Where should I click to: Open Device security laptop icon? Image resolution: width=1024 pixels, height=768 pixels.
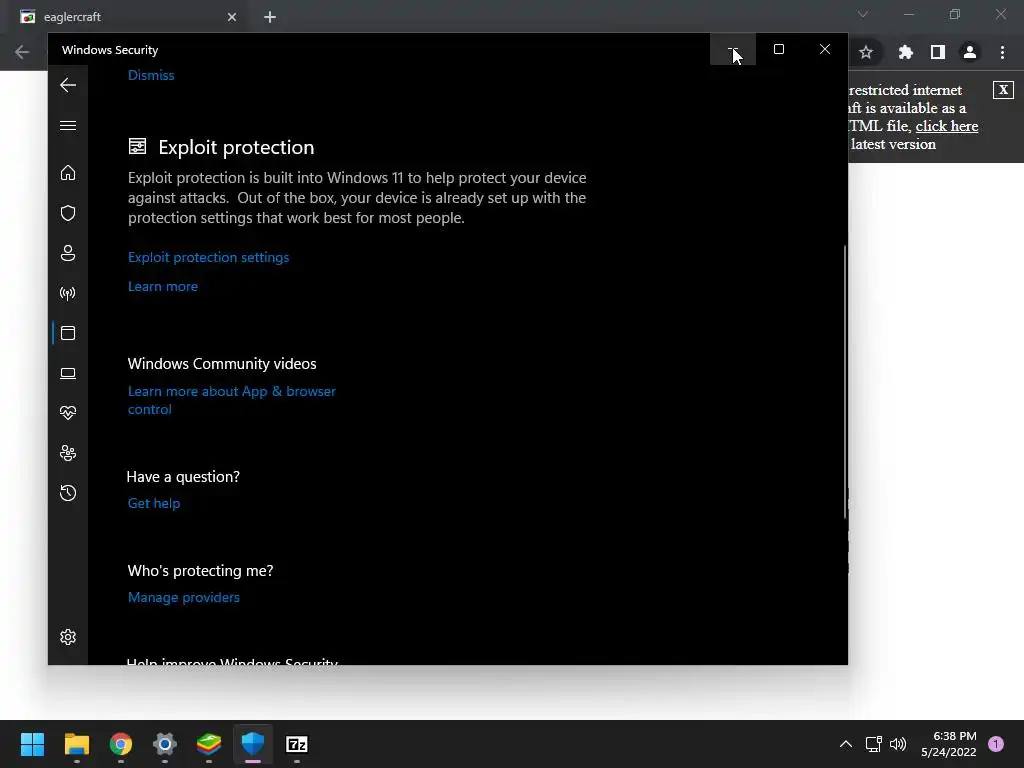point(68,374)
